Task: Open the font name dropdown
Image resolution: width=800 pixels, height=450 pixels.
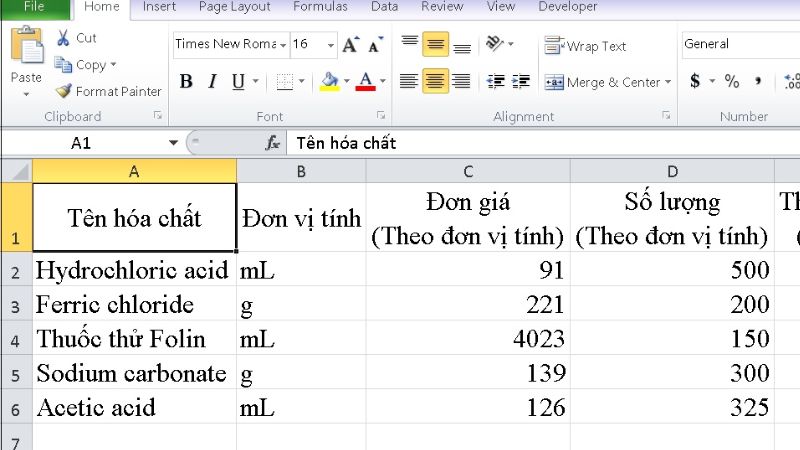Action: (x=283, y=45)
